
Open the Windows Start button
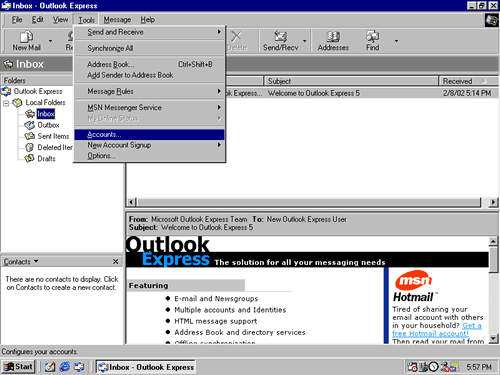pyautogui.click(x=19, y=367)
